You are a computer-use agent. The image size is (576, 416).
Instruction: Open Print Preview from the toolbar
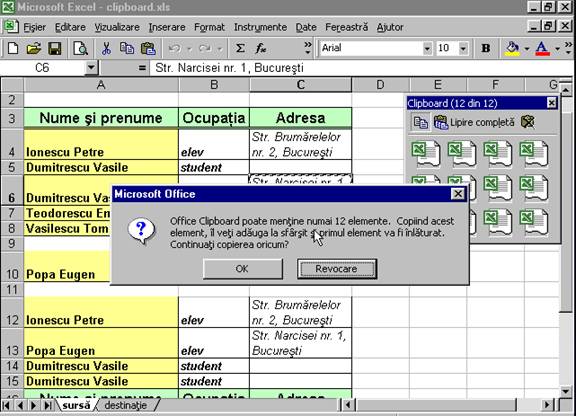[x=80, y=48]
